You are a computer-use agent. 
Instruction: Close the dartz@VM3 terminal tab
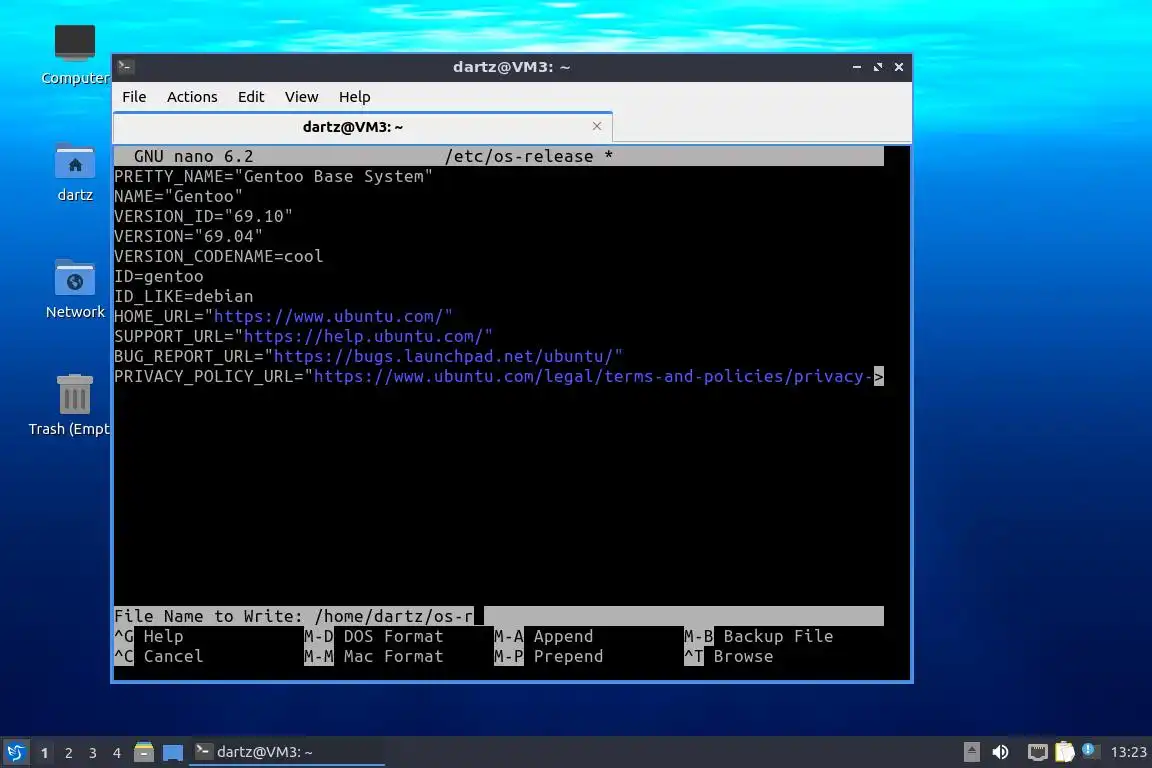597,126
